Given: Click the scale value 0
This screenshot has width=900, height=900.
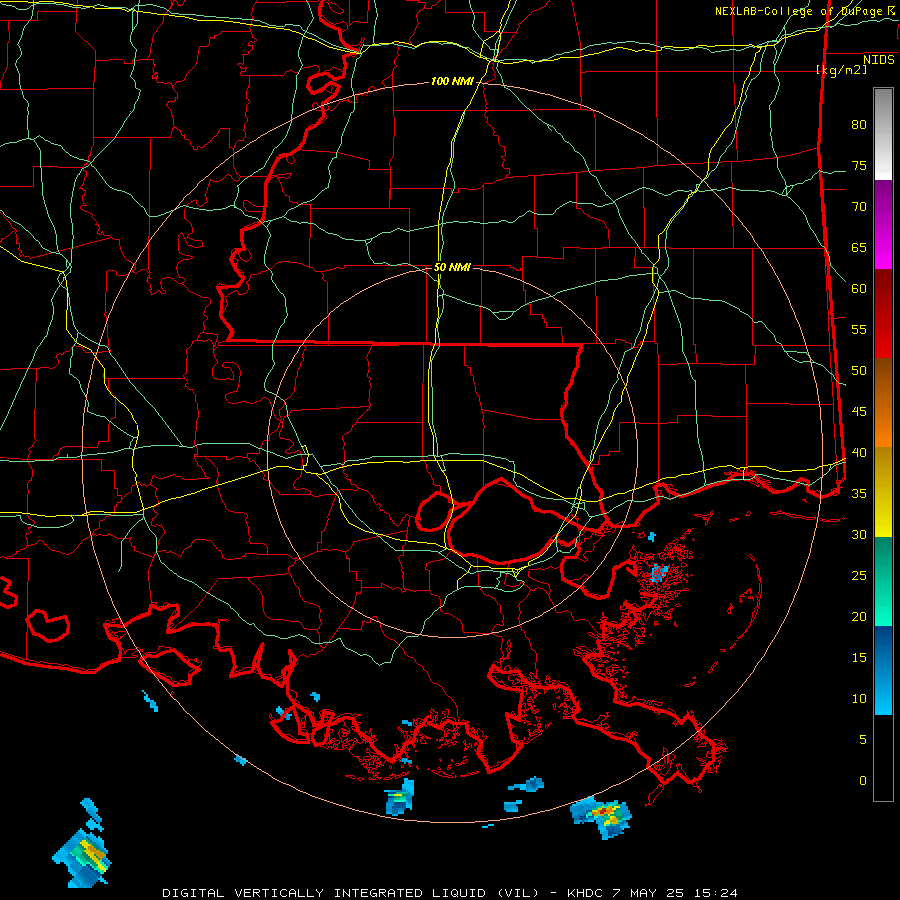Looking at the screenshot, I should coord(863,781).
